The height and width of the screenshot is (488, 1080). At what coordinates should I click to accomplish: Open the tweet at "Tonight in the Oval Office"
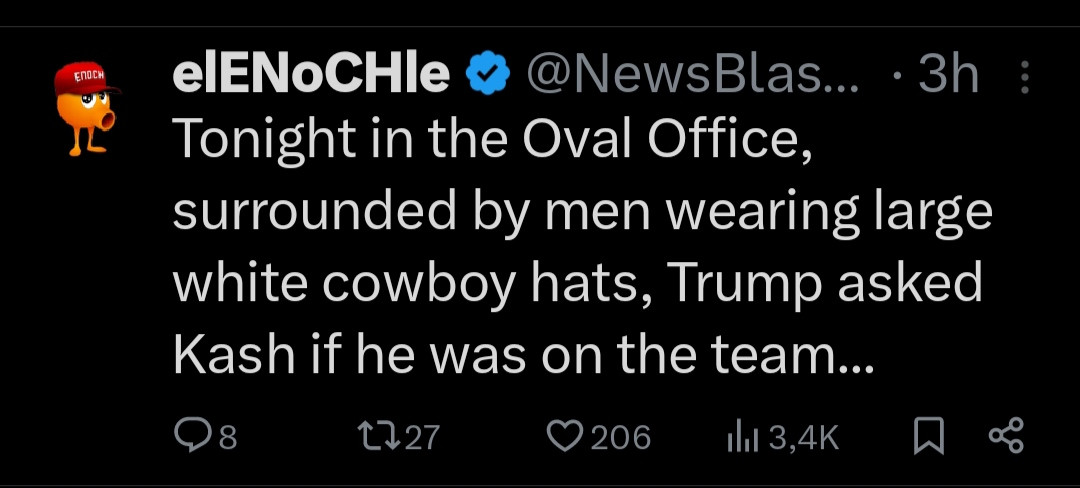(492, 143)
